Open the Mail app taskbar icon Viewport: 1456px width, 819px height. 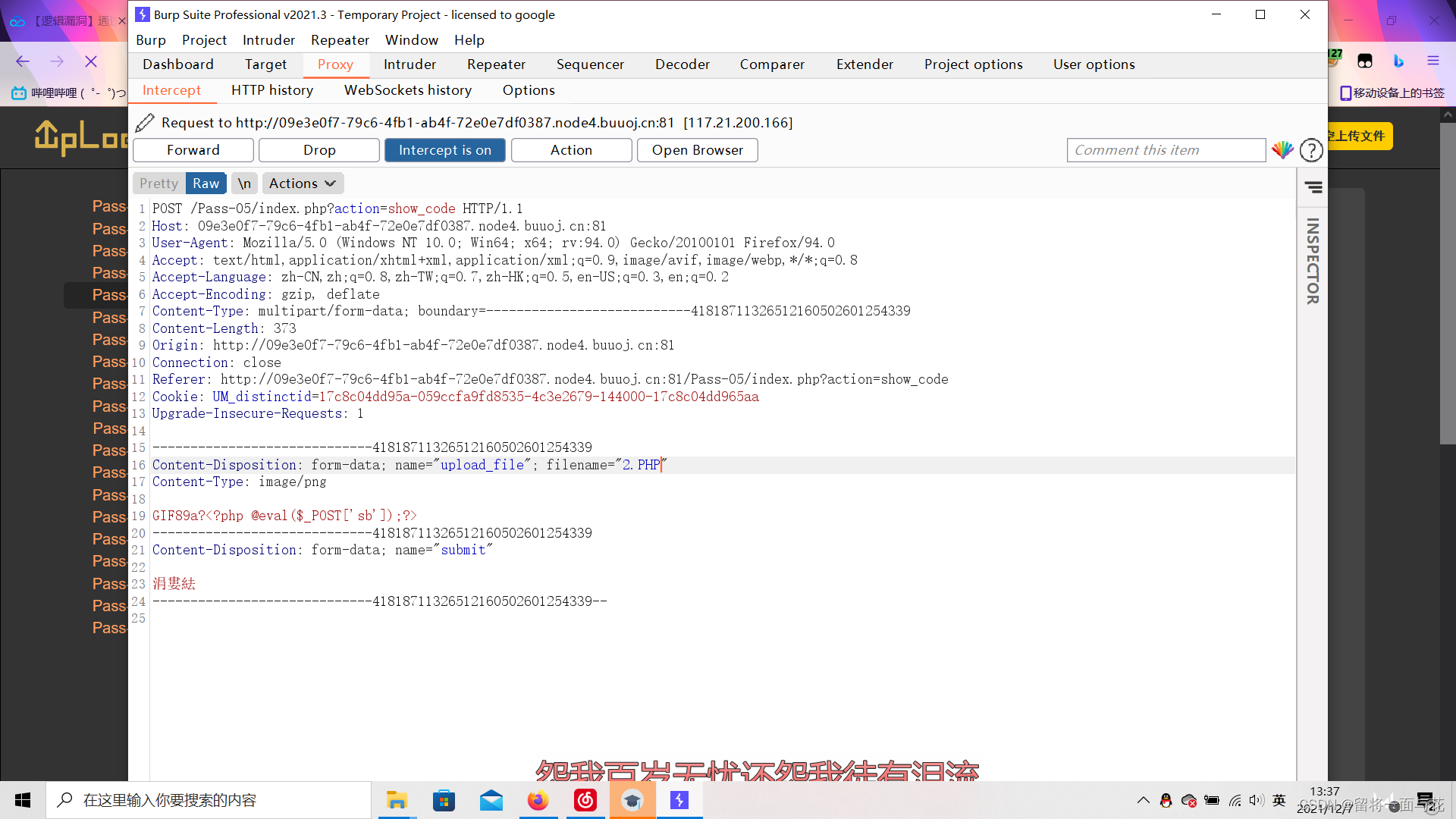(491, 800)
